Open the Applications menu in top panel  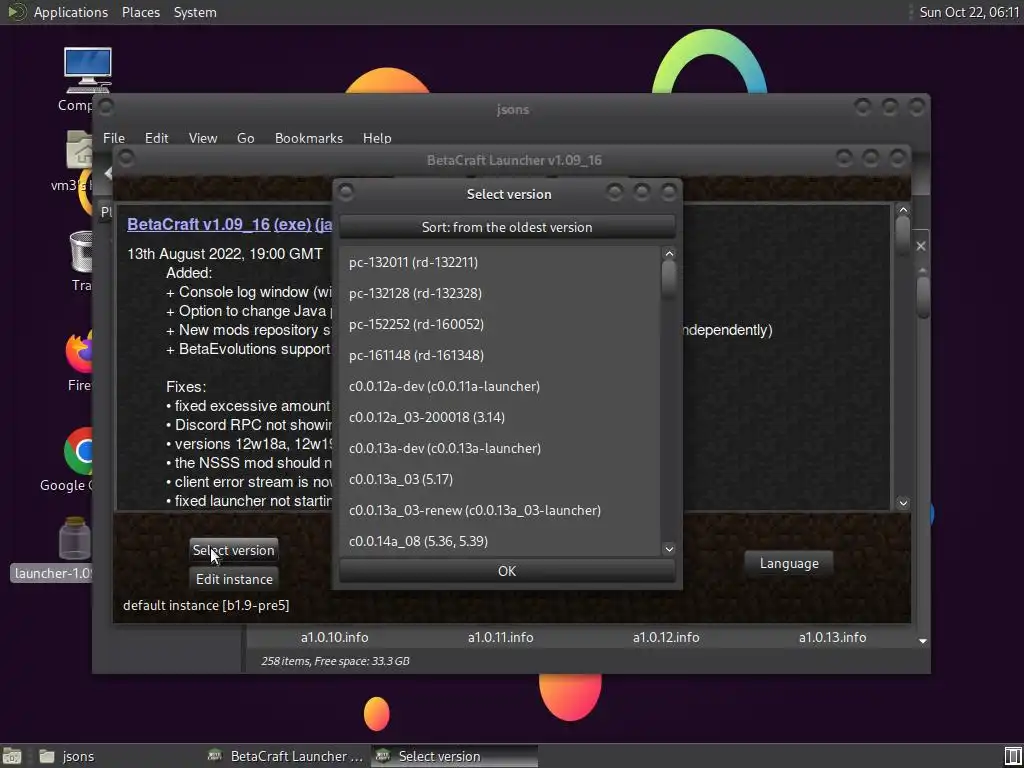(71, 12)
